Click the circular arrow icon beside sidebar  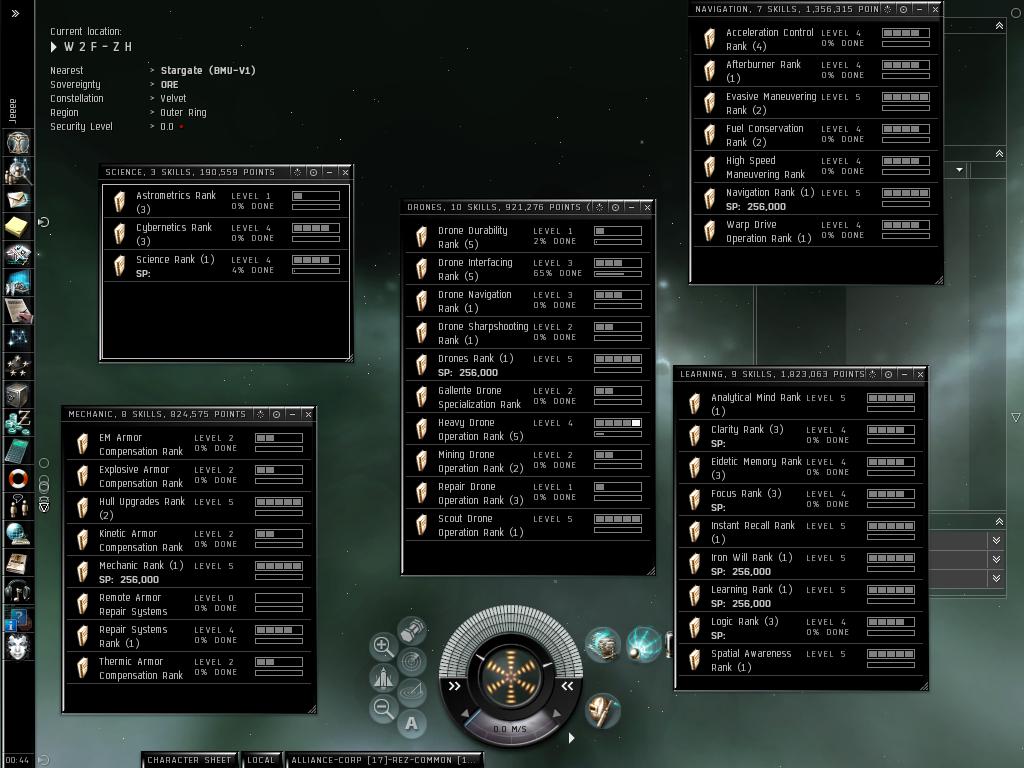[x=44, y=222]
